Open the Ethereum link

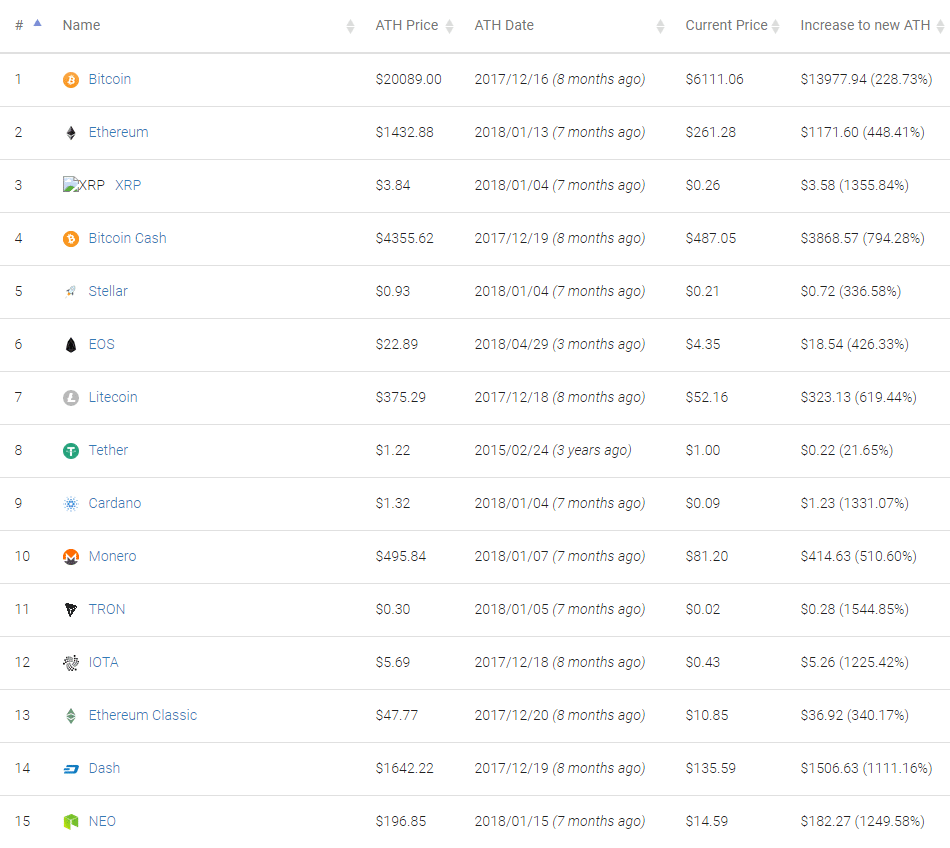[x=118, y=132]
